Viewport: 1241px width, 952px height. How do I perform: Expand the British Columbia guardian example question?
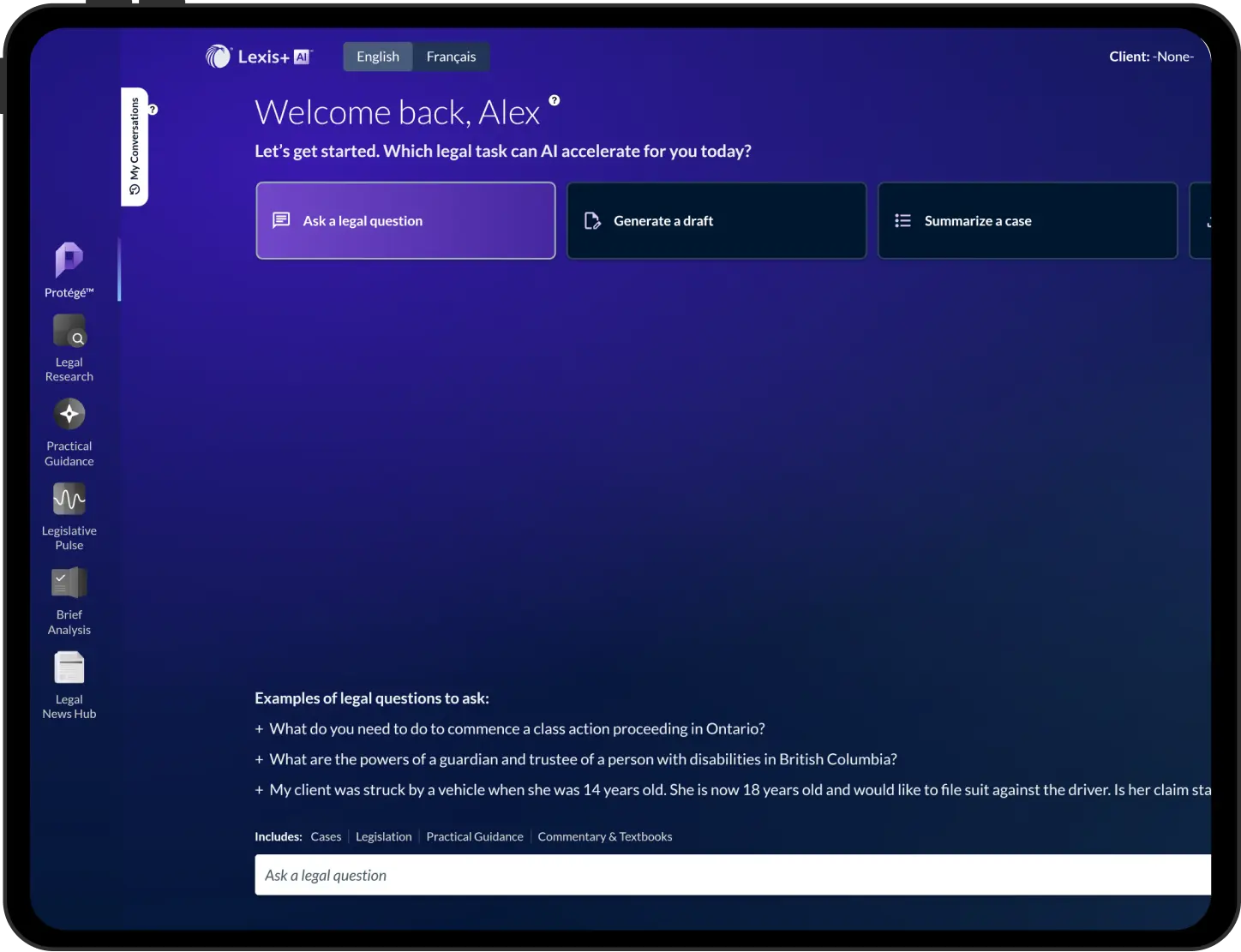pyautogui.click(x=582, y=759)
